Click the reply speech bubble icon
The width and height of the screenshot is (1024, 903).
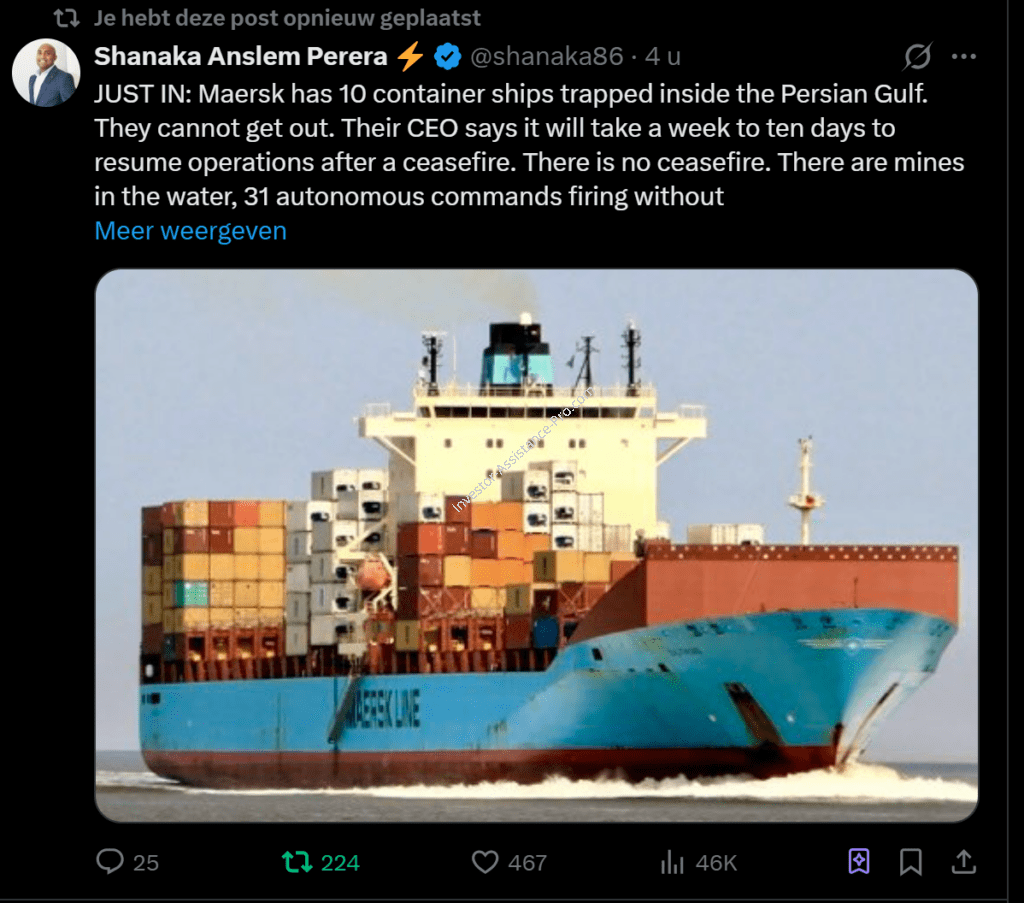[110, 861]
